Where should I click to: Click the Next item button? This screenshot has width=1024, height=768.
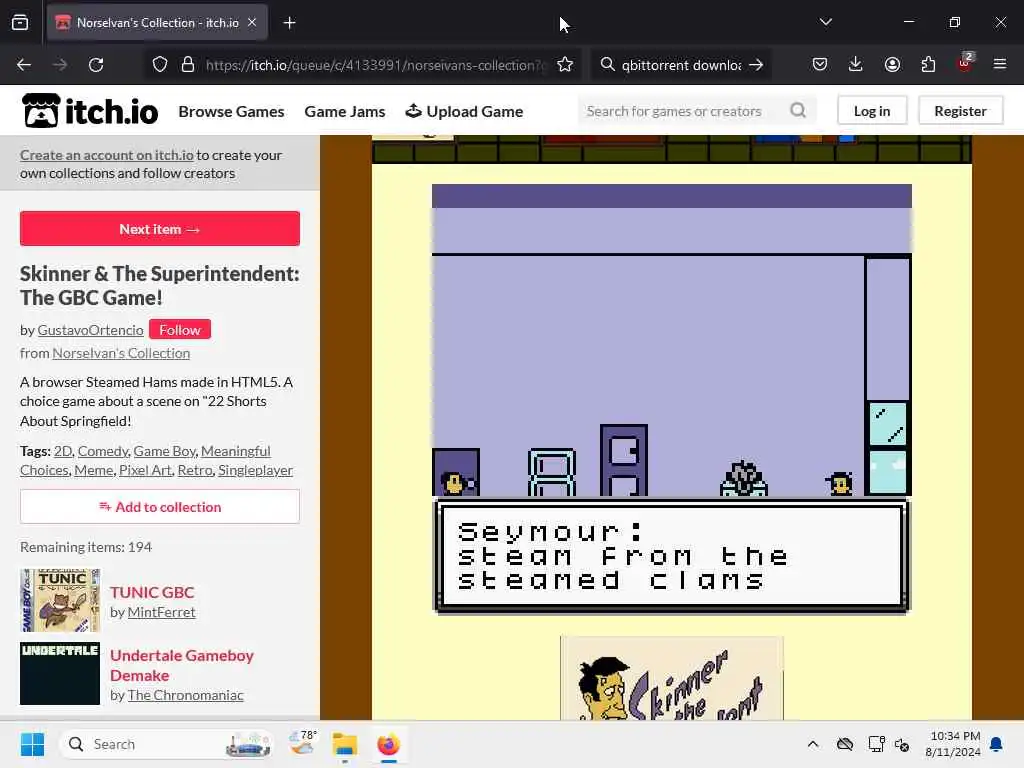click(160, 229)
